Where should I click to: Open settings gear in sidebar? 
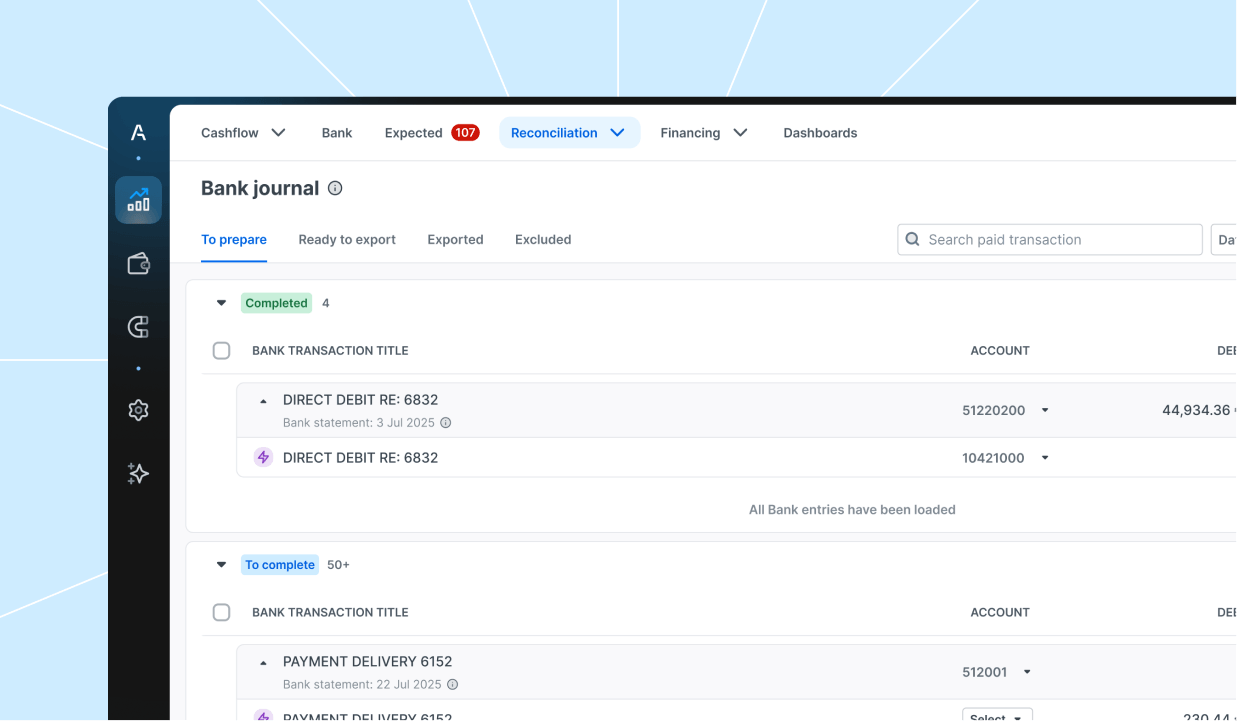pos(138,410)
